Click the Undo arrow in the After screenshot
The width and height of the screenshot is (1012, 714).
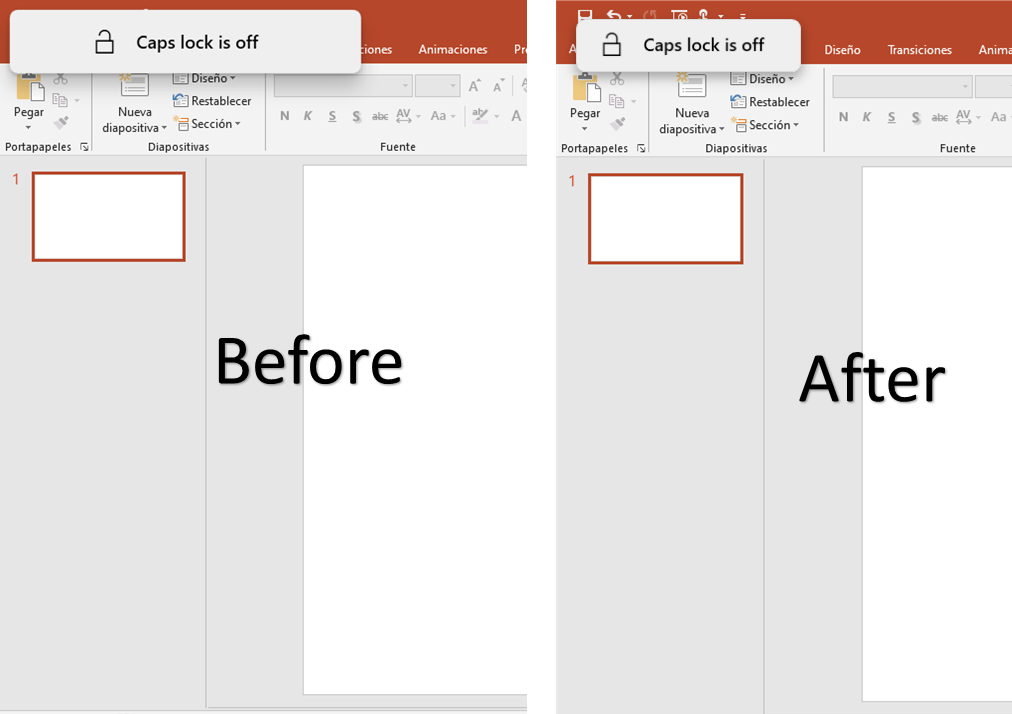click(614, 15)
